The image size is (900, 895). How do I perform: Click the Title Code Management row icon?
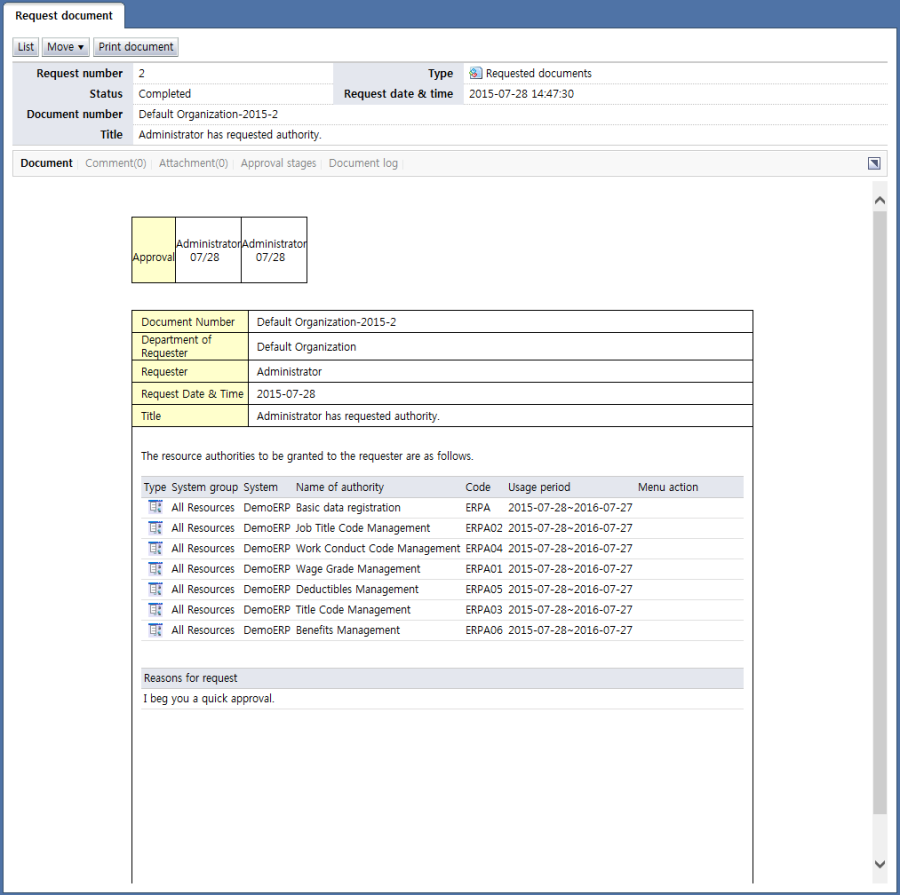[155, 610]
